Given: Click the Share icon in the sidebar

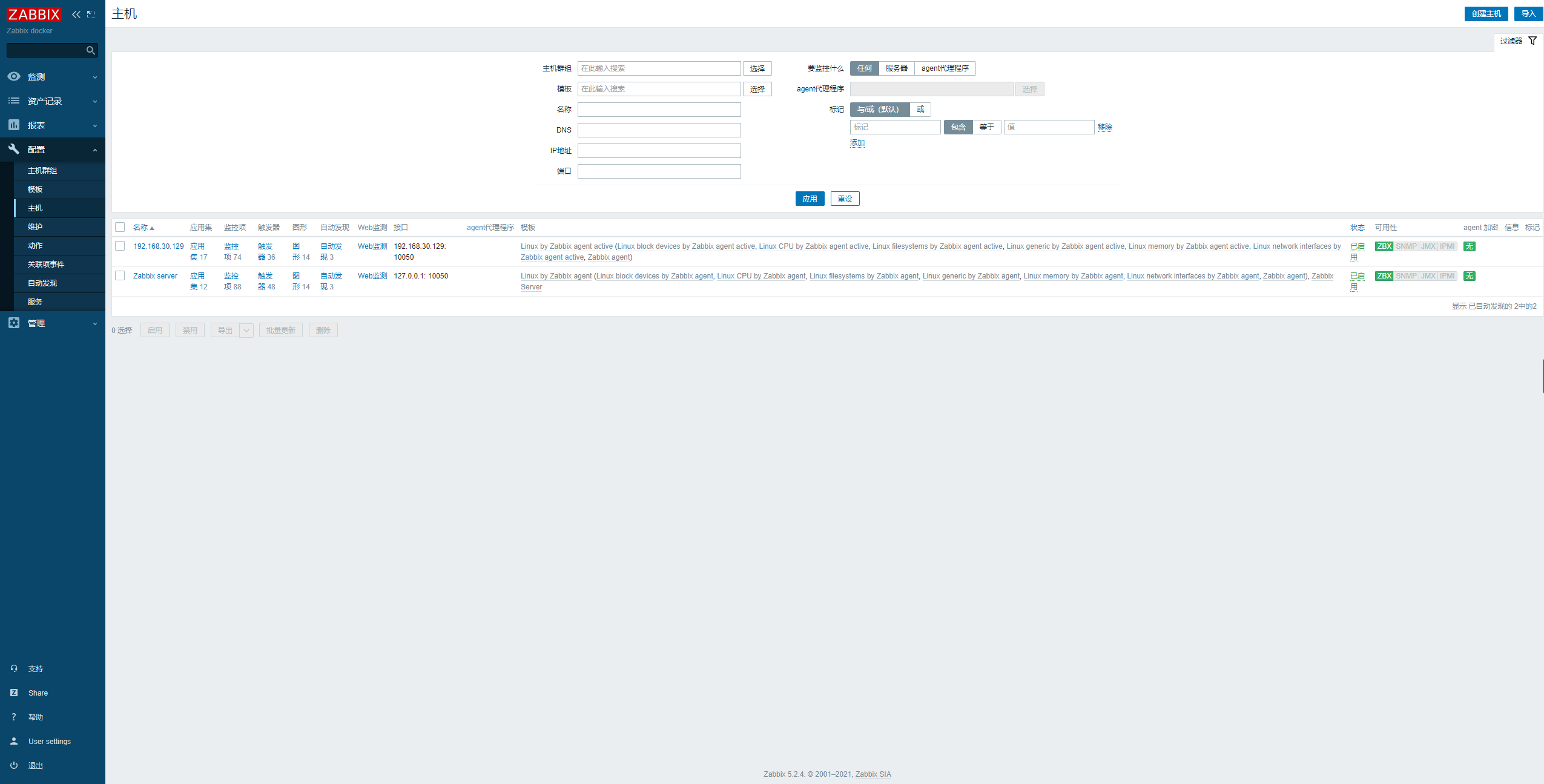Looking at the screenshot, I should click(x=14, y=693).
